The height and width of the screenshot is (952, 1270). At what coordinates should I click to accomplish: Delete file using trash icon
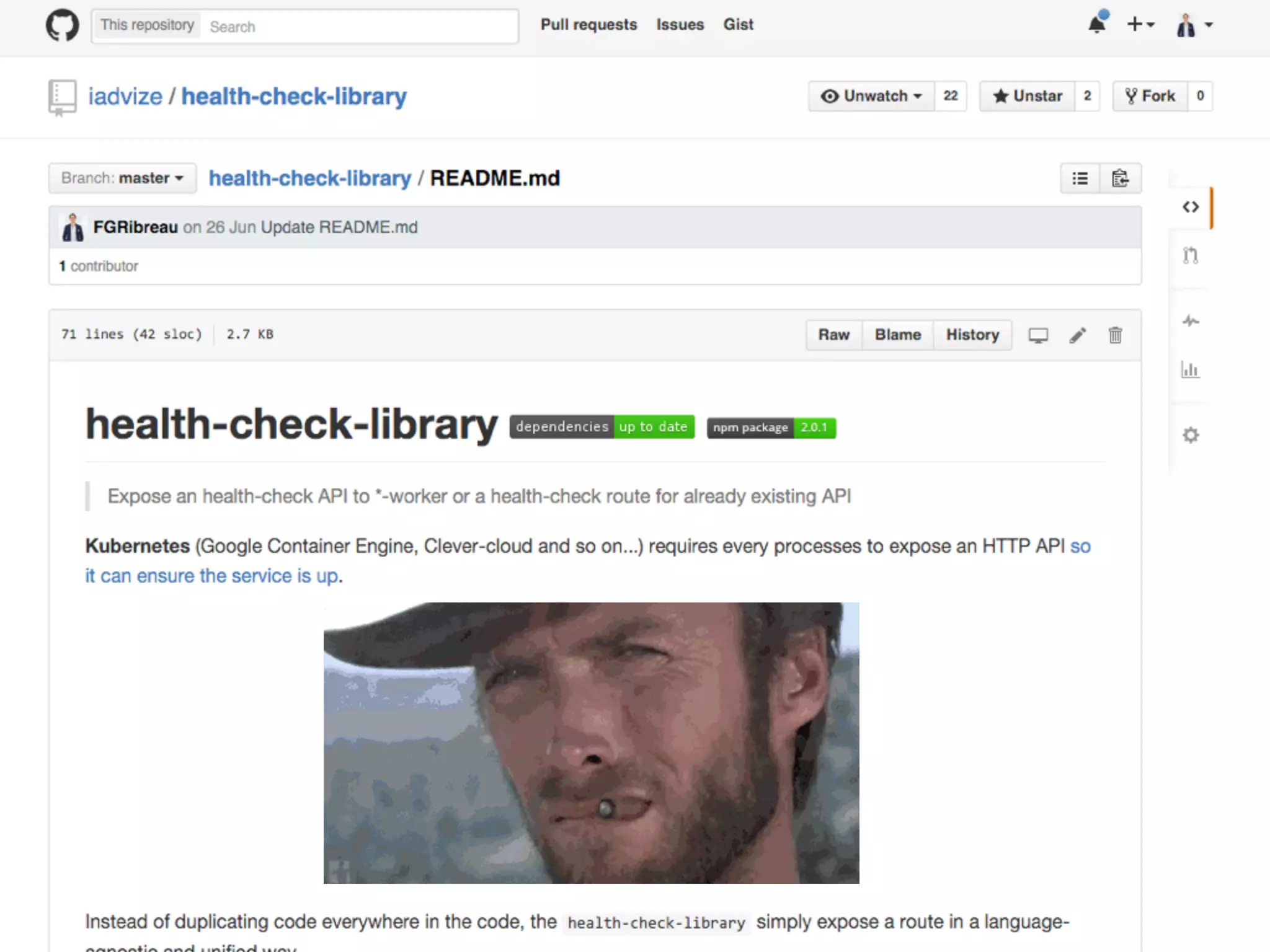(1115, 335)
